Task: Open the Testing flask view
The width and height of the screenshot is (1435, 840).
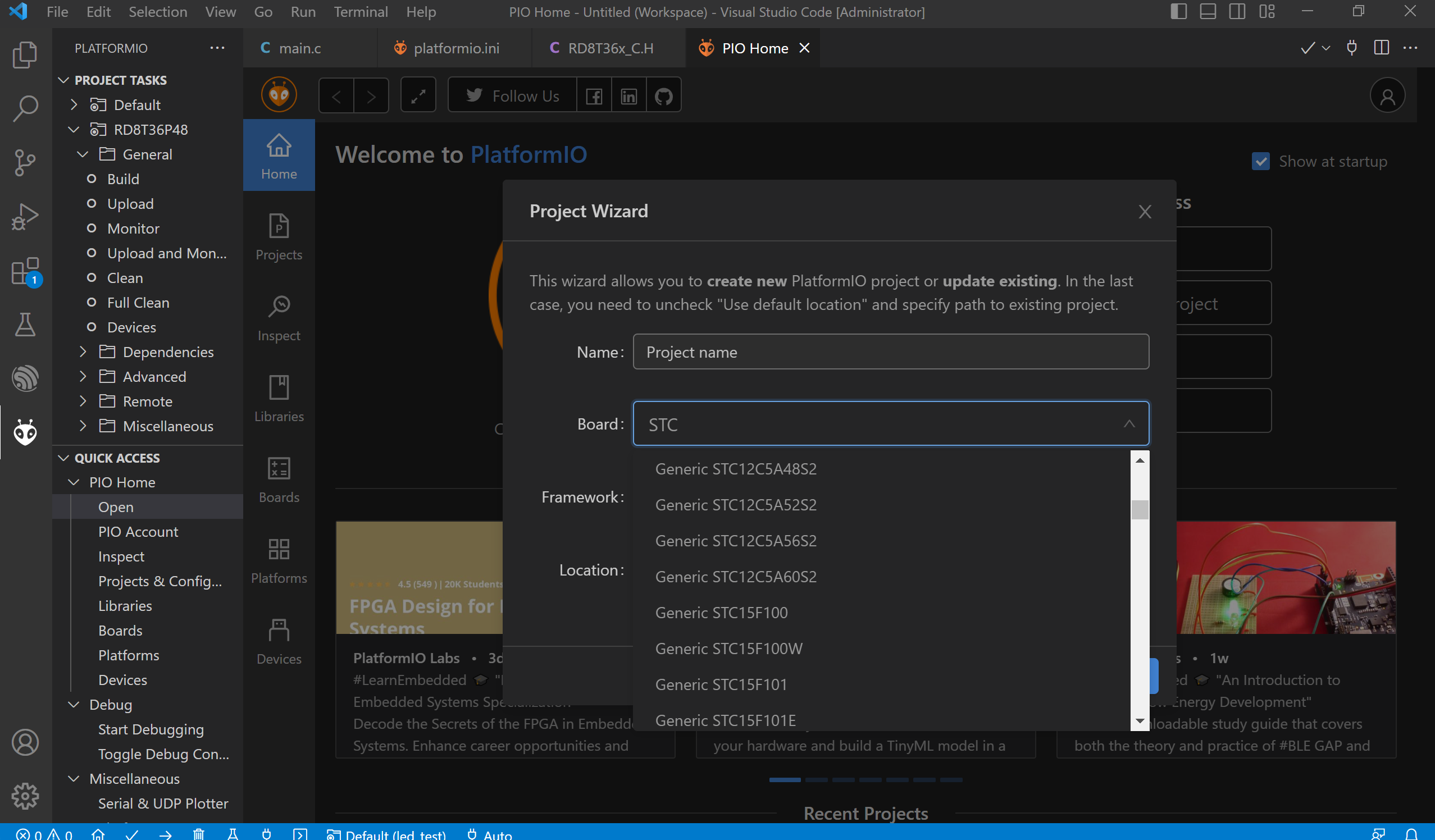Action: tap(25, 325)
